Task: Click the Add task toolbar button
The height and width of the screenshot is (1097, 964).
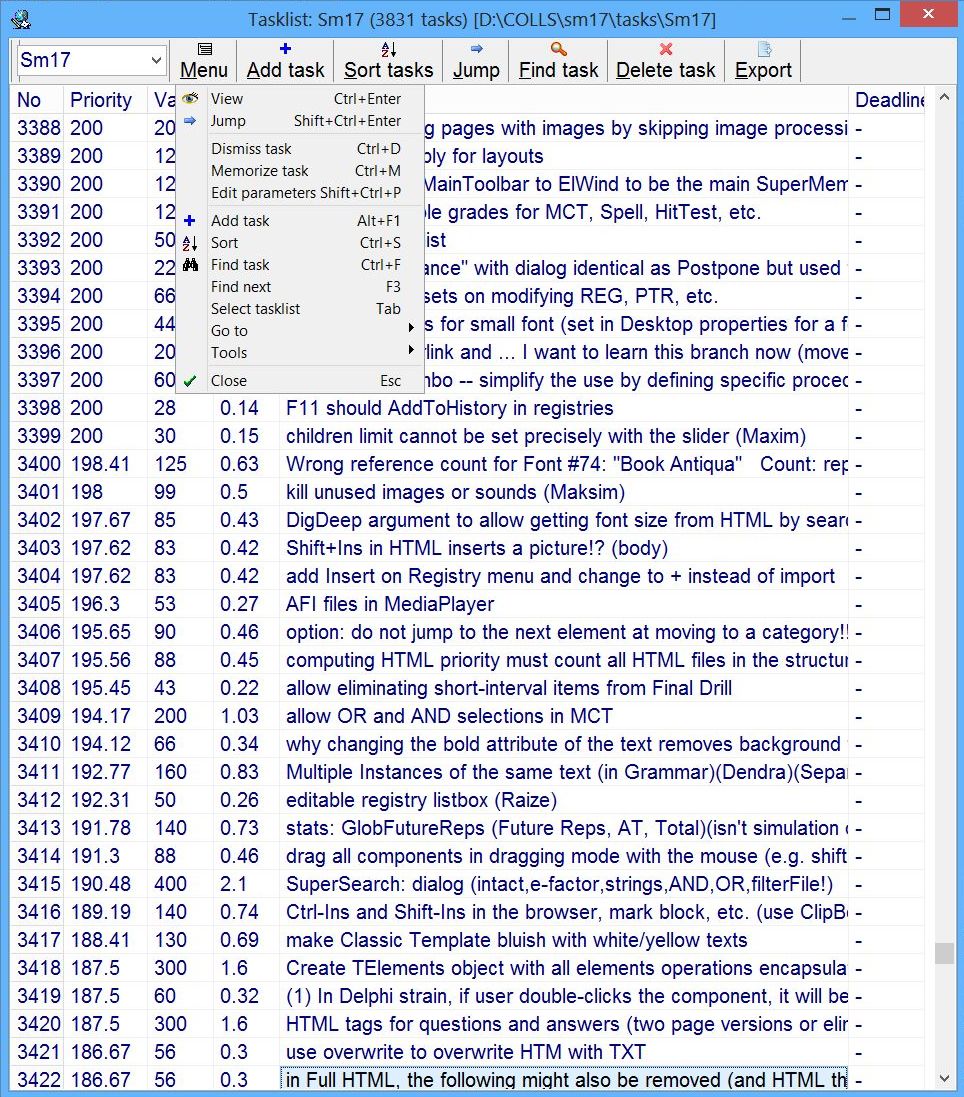Action: coord(285,61)
